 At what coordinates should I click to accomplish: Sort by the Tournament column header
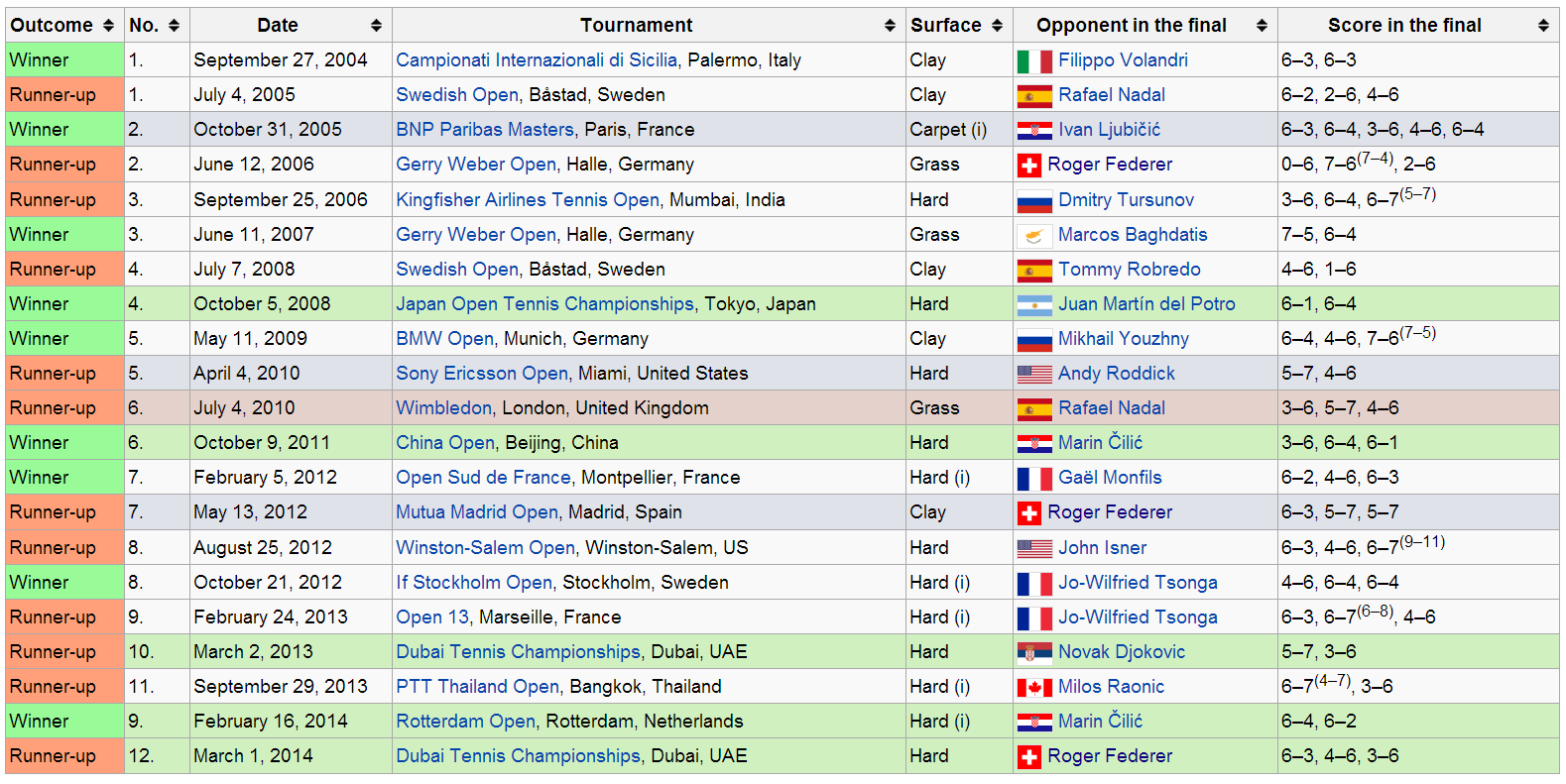pyautogui.click(x=890, y=26)
